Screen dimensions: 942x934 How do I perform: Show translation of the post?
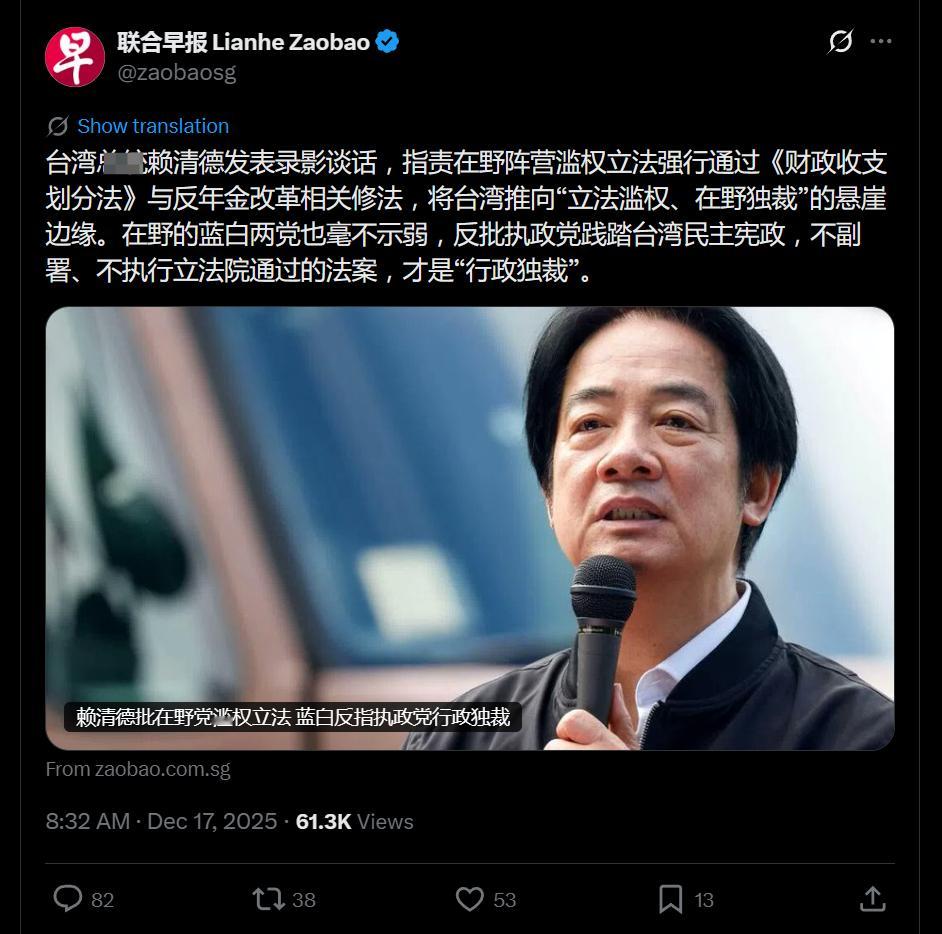pyautogui.click(x=153, y=126)
